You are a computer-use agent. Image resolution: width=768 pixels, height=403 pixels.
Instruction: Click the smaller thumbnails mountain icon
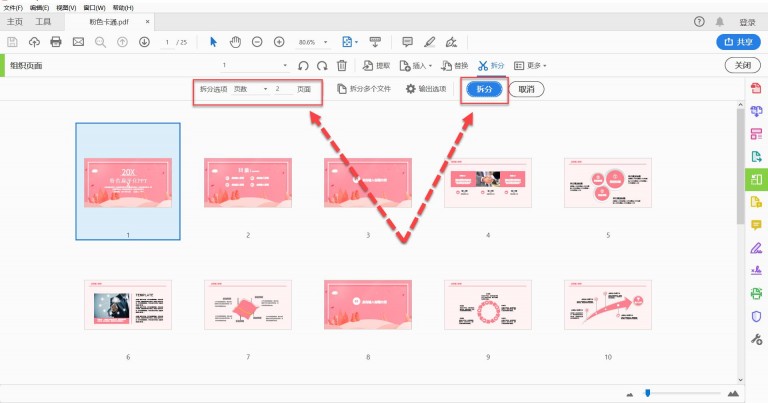[x=630, y=394]
